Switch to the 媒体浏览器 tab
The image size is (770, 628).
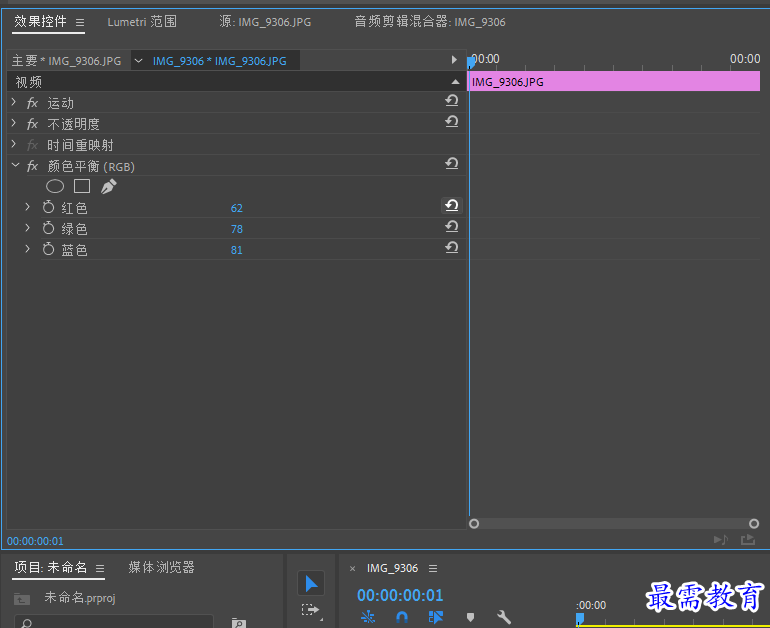point(162,568)
